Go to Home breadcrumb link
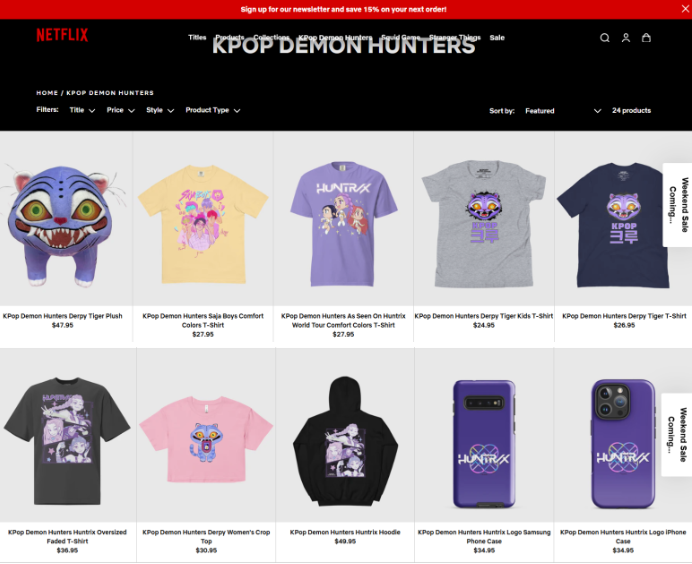 (x=47, y=93)
